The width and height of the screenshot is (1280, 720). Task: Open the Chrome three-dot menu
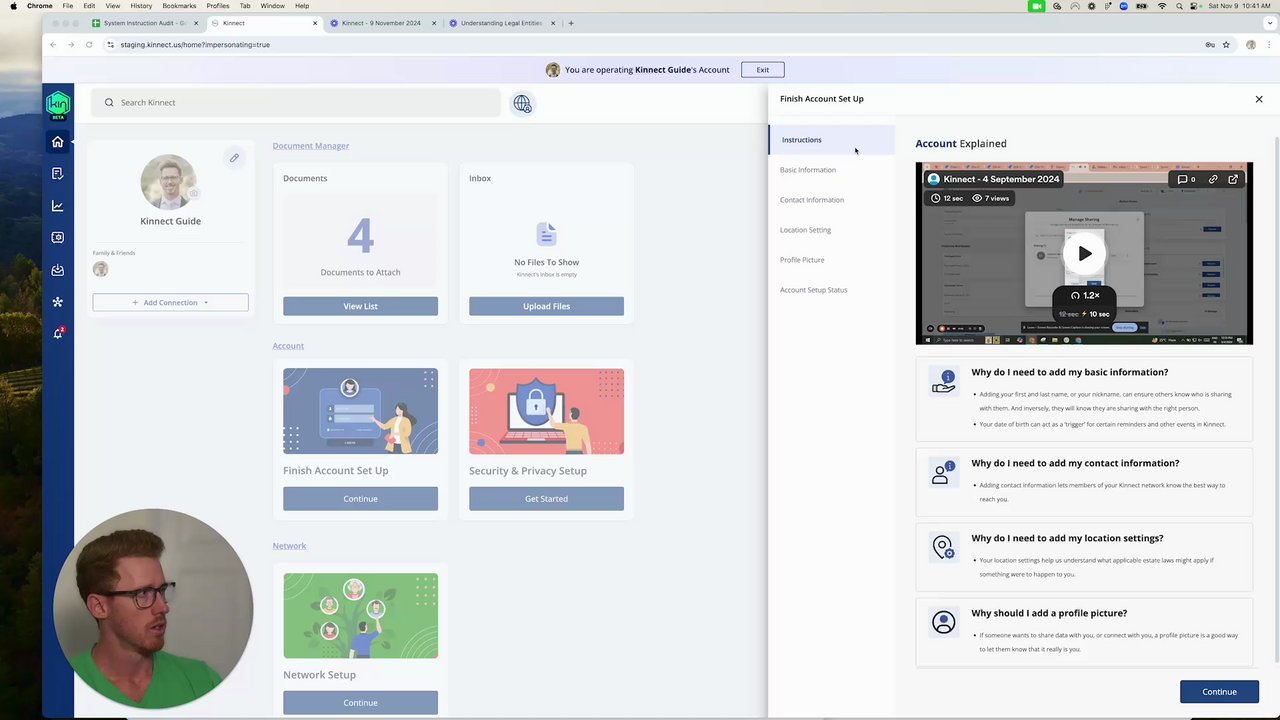1268,45
